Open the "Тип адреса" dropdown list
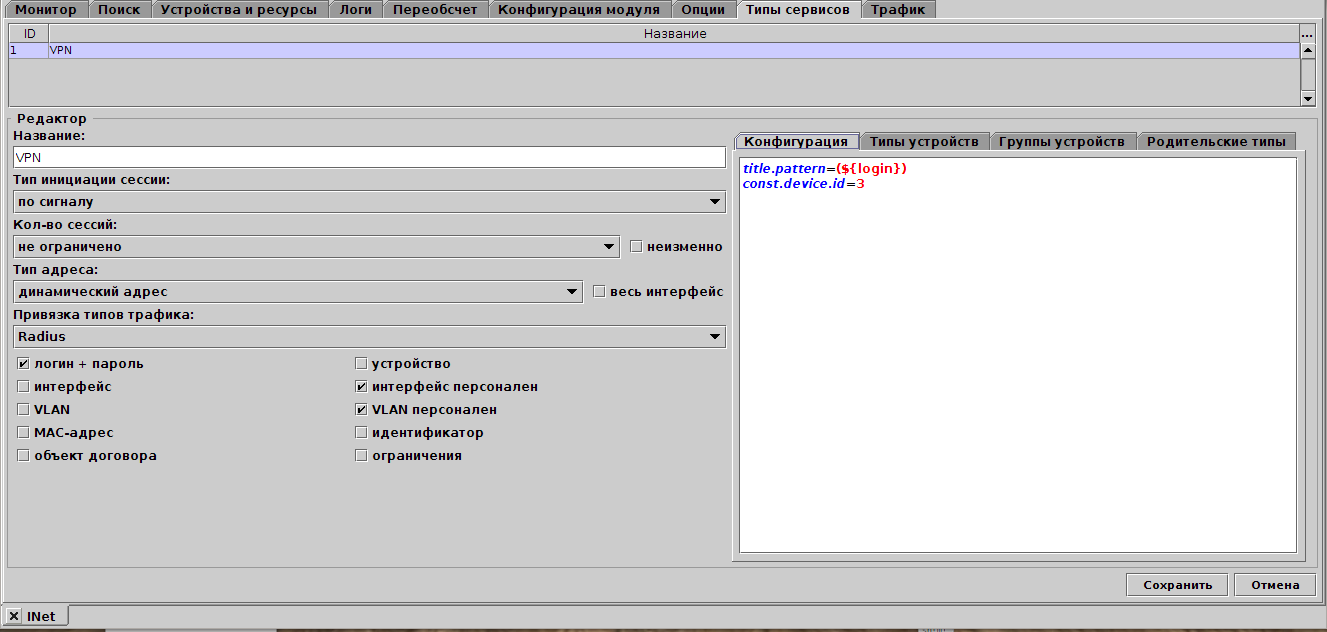Image resolution: width=1327 pixels, height=632 pixels. coord(572,291)
